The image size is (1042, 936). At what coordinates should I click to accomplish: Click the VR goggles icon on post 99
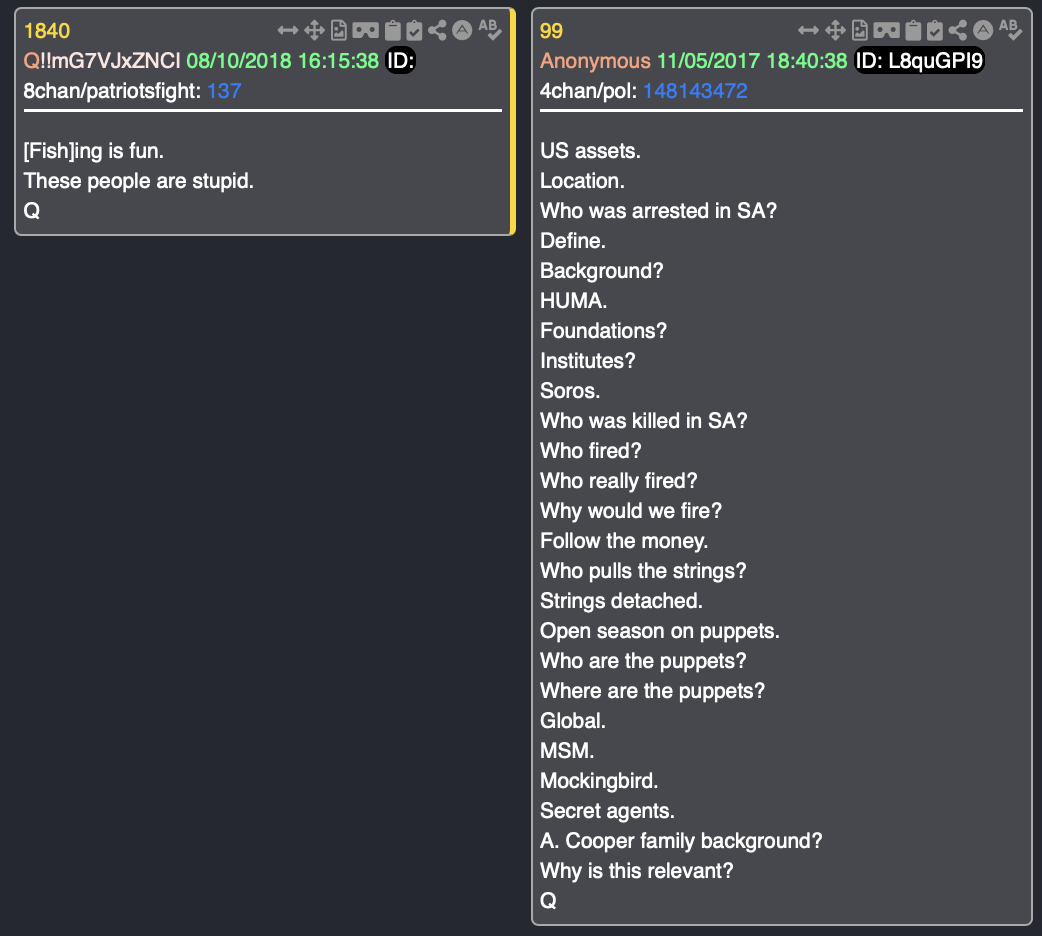click(x=886, y=31)
